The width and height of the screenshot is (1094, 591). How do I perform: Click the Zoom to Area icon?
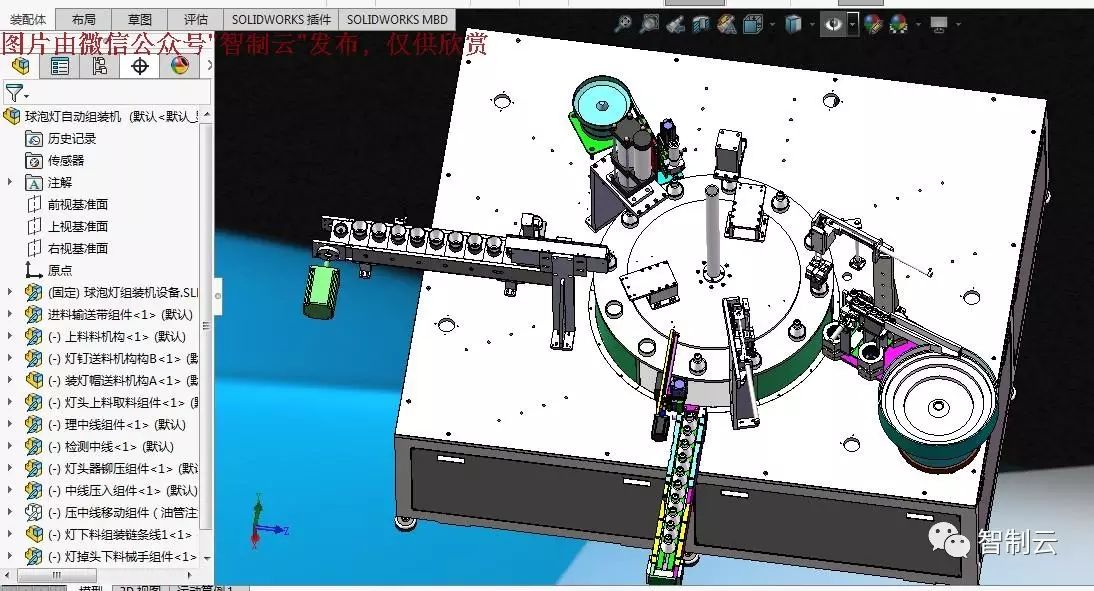650,24
